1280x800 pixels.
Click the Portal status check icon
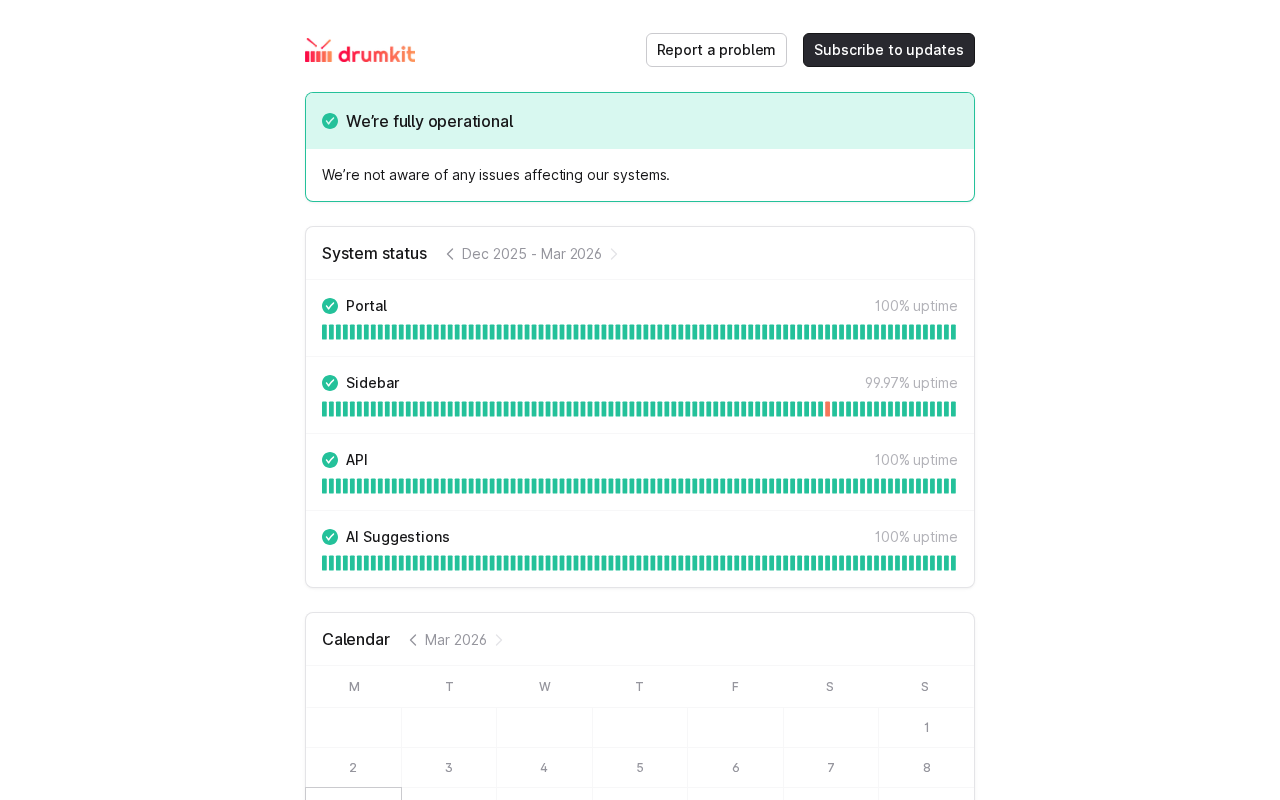[x=330, y=306]
